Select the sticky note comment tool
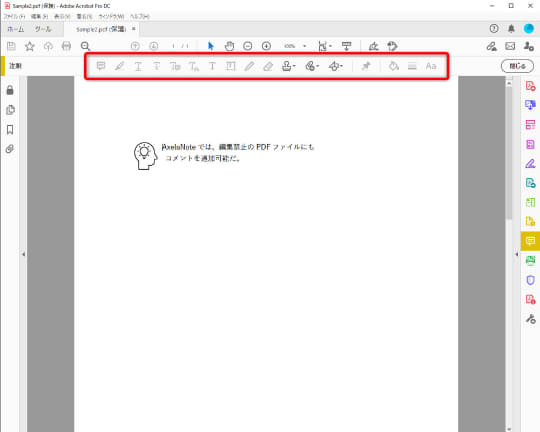This screenshot has height=432, width=540. tap(101, 66)
